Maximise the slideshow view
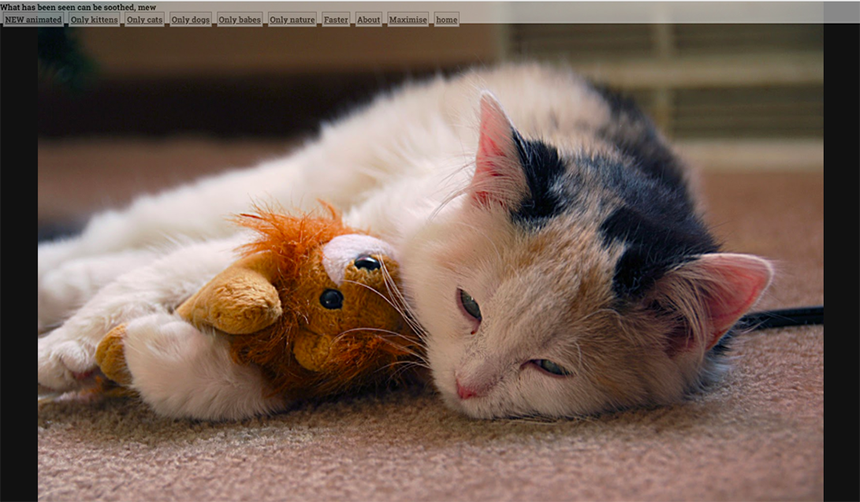The width and height of the screenshot is (860, 502). [x=407, y=19]
